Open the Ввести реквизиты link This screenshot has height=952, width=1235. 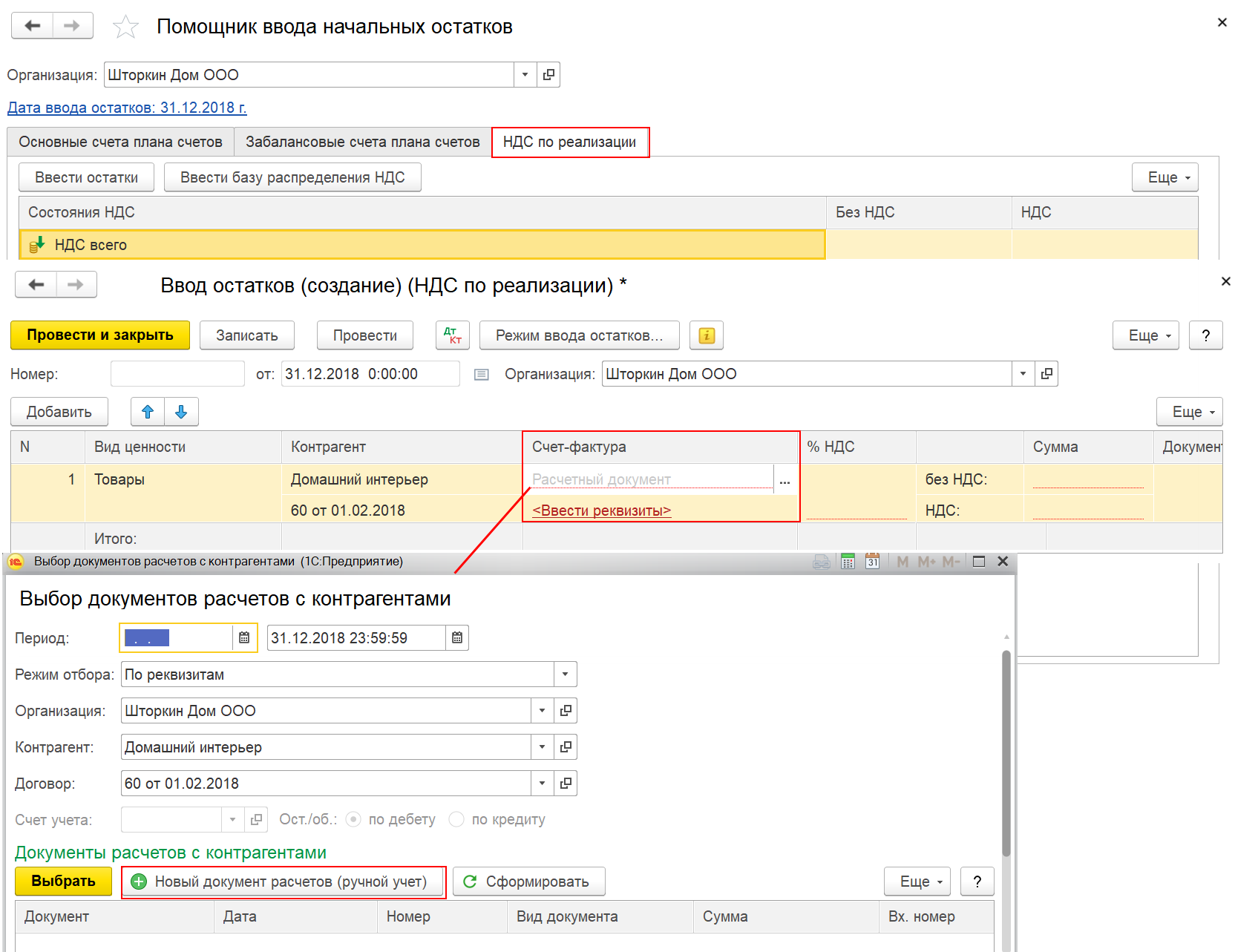(601, 511)
